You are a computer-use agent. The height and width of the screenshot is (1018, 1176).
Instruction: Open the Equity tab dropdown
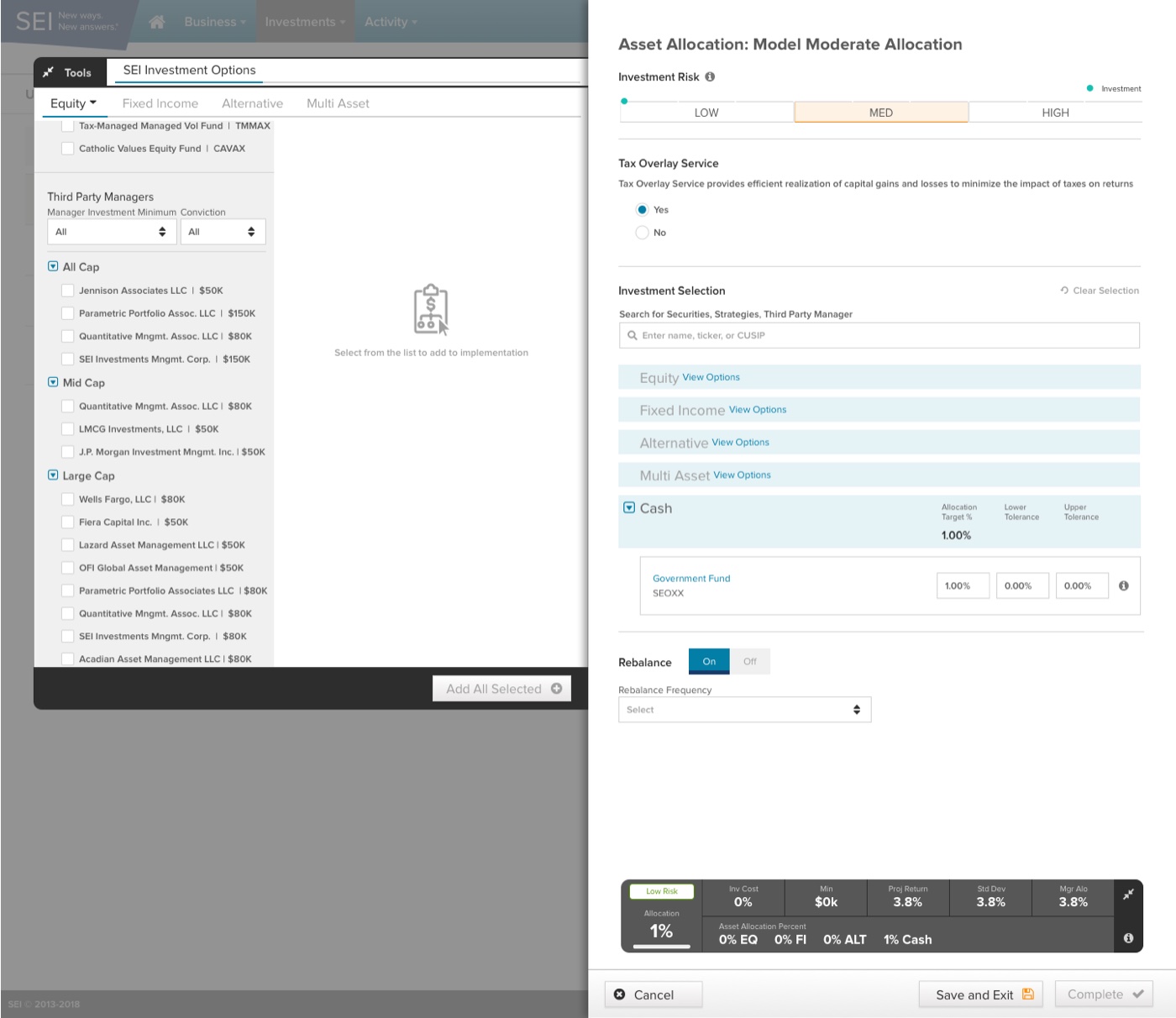point(74,103)
